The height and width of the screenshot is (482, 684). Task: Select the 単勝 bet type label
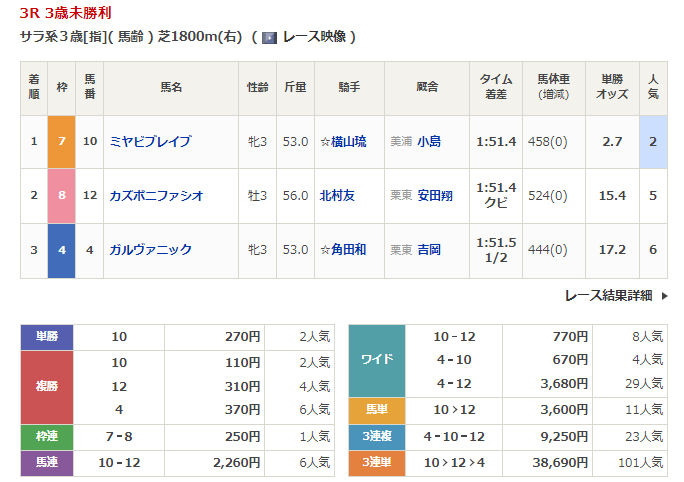[47, 337]
